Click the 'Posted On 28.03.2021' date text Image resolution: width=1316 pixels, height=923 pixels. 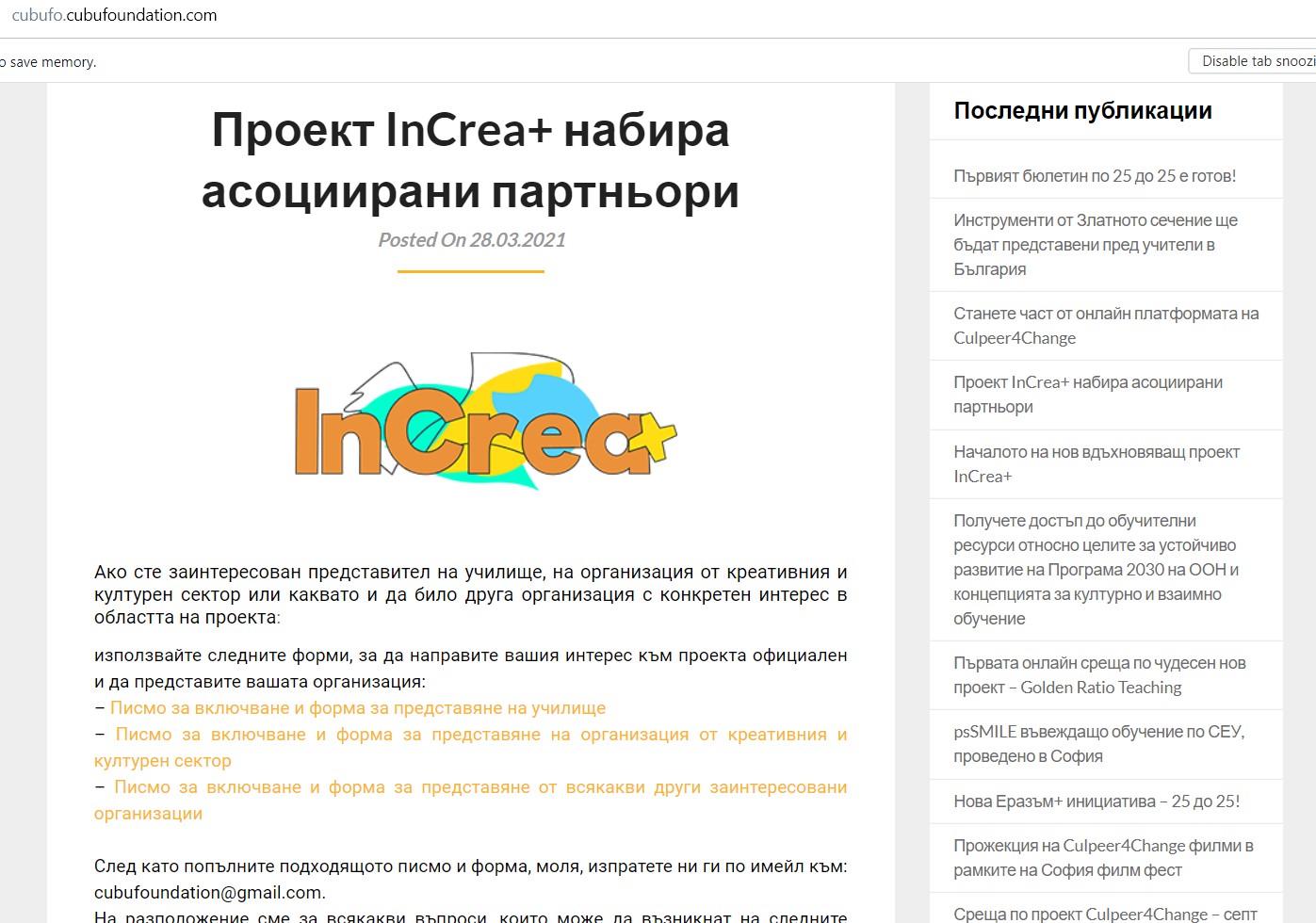[472, 240]
